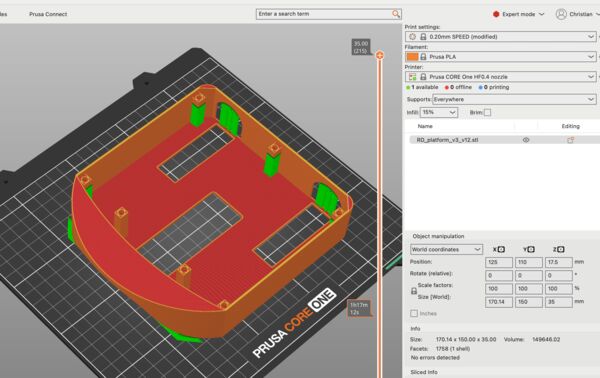600x378 pixels.
Task: Toggle the scale factors proportion lock
Action: (414, 291)
